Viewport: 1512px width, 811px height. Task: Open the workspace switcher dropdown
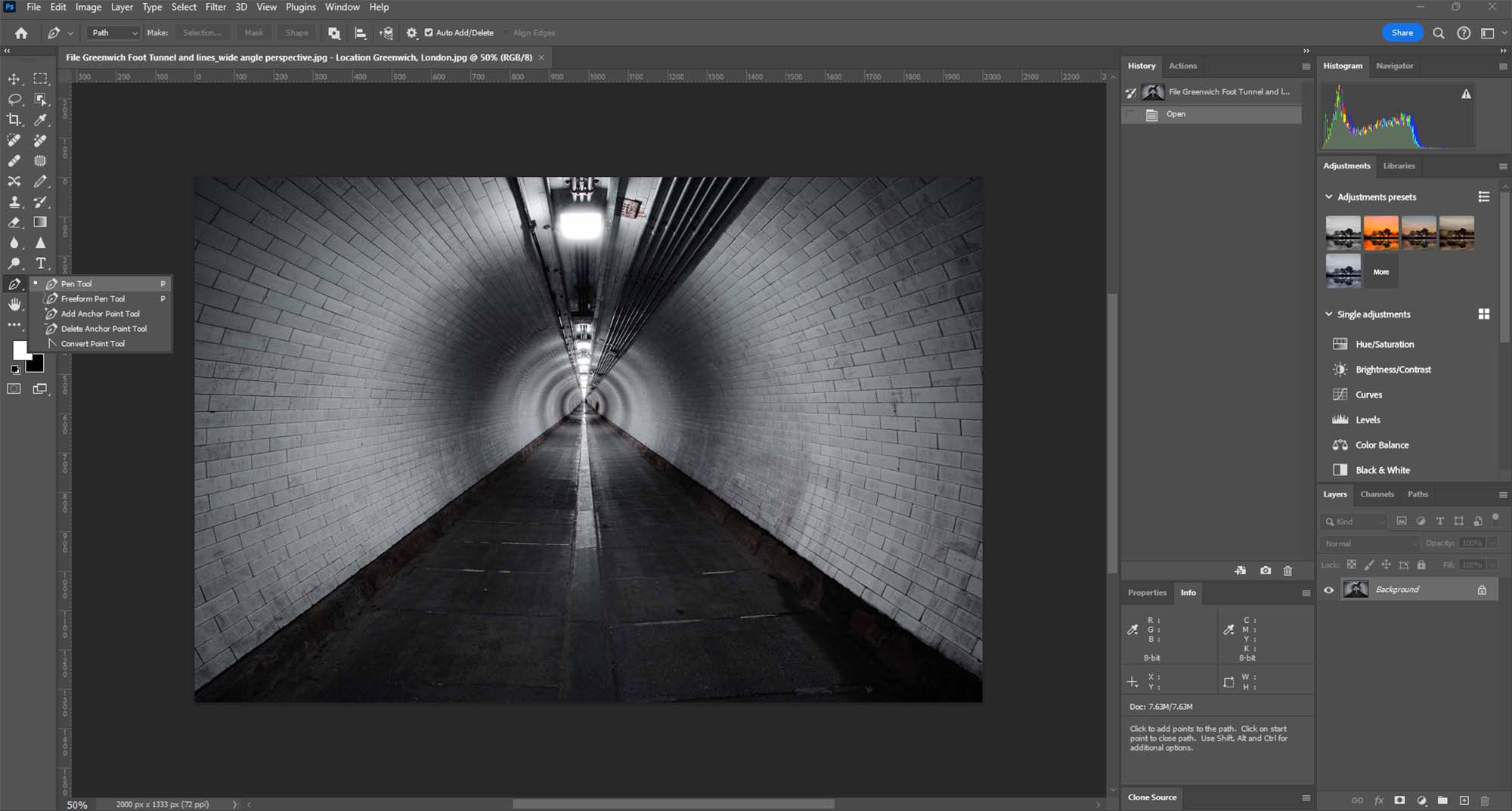tap(1492, 33)
